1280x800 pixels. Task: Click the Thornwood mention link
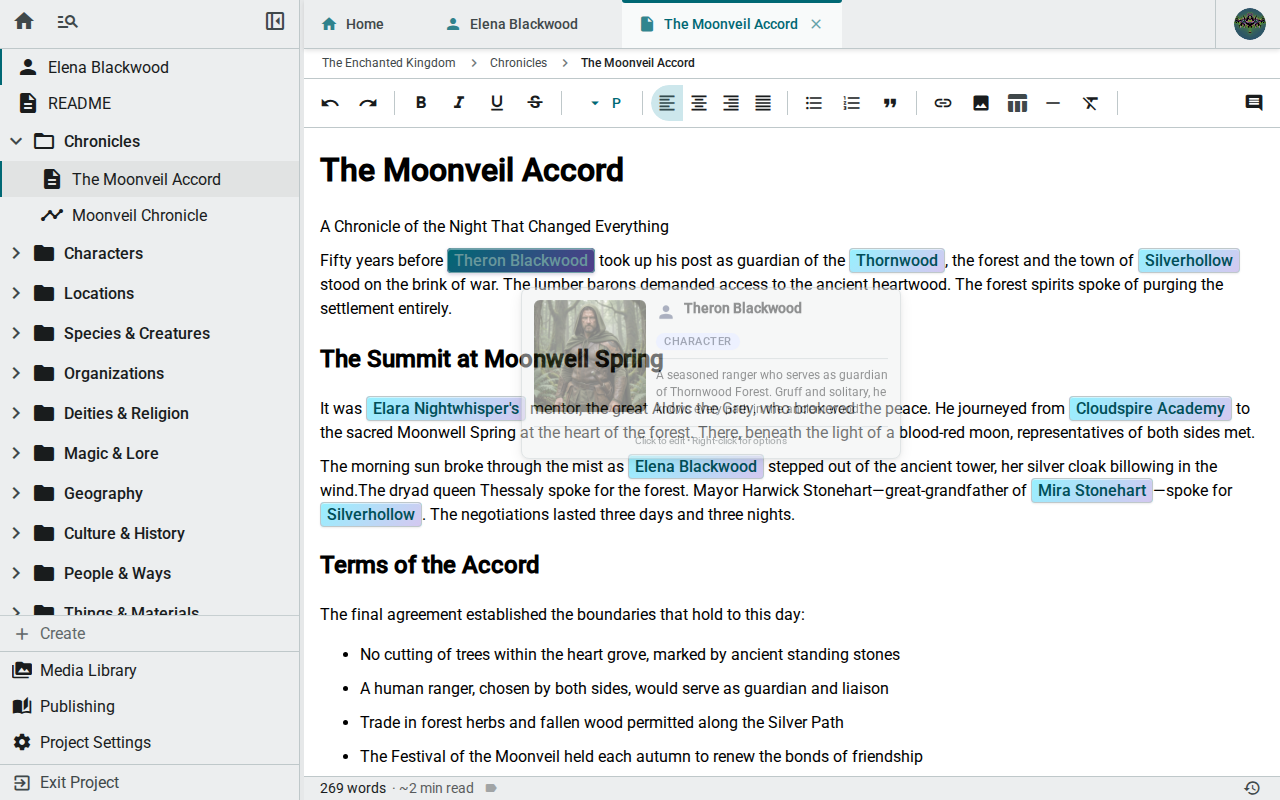point(897,260)
